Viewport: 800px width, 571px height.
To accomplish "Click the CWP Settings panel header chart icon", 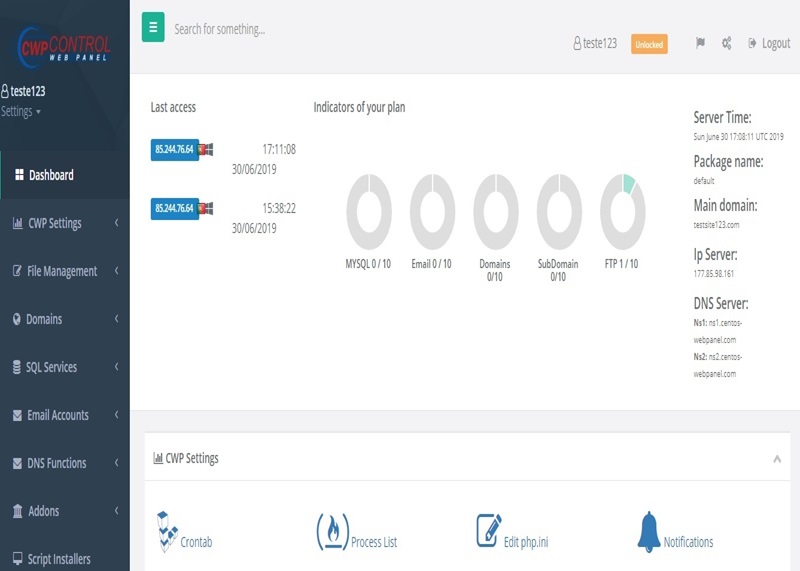I will [158, 458].
